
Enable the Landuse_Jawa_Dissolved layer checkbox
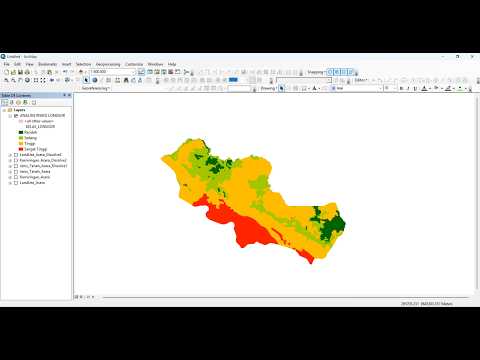tap(16, 155)
